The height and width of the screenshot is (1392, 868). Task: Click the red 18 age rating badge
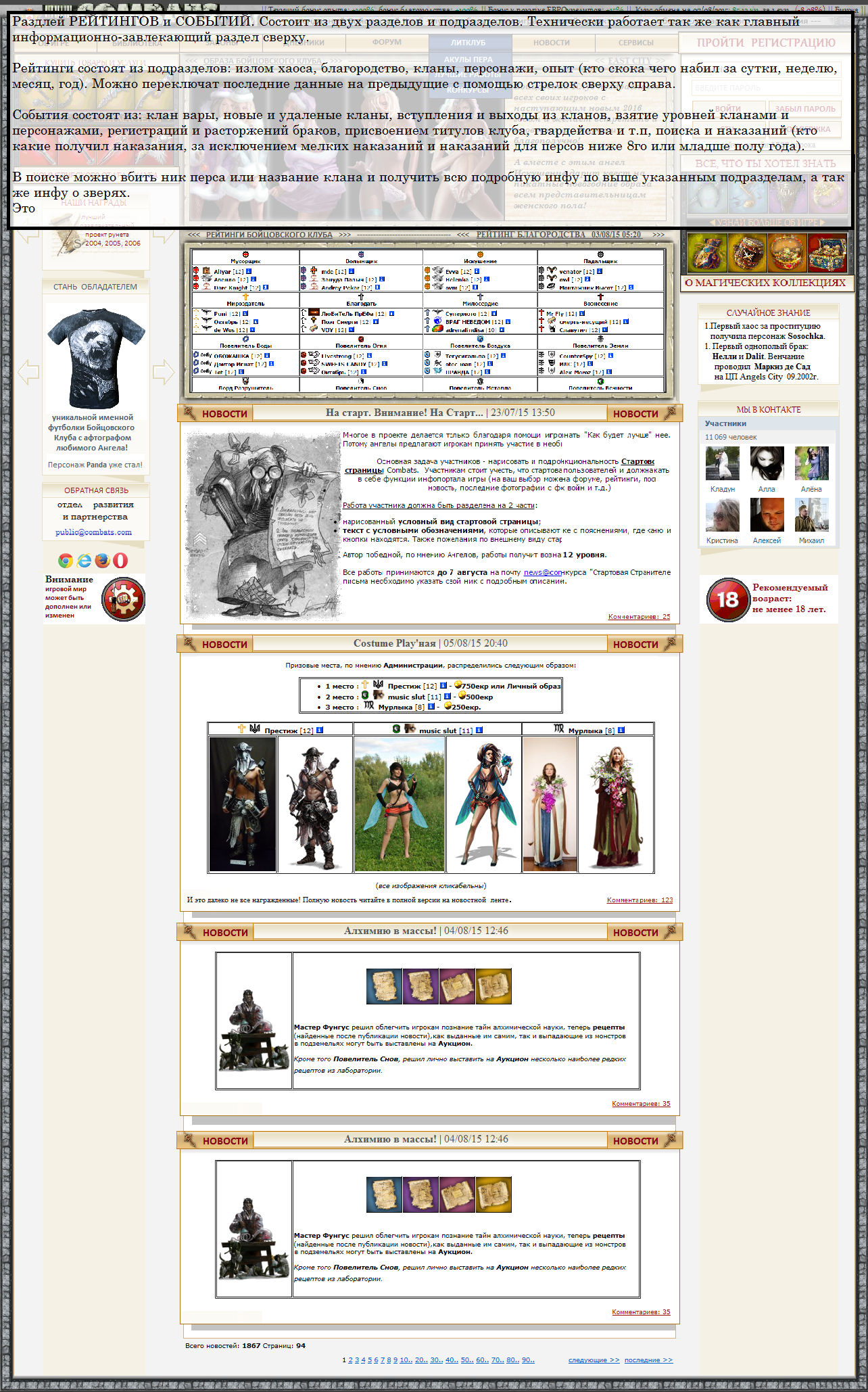727,599
